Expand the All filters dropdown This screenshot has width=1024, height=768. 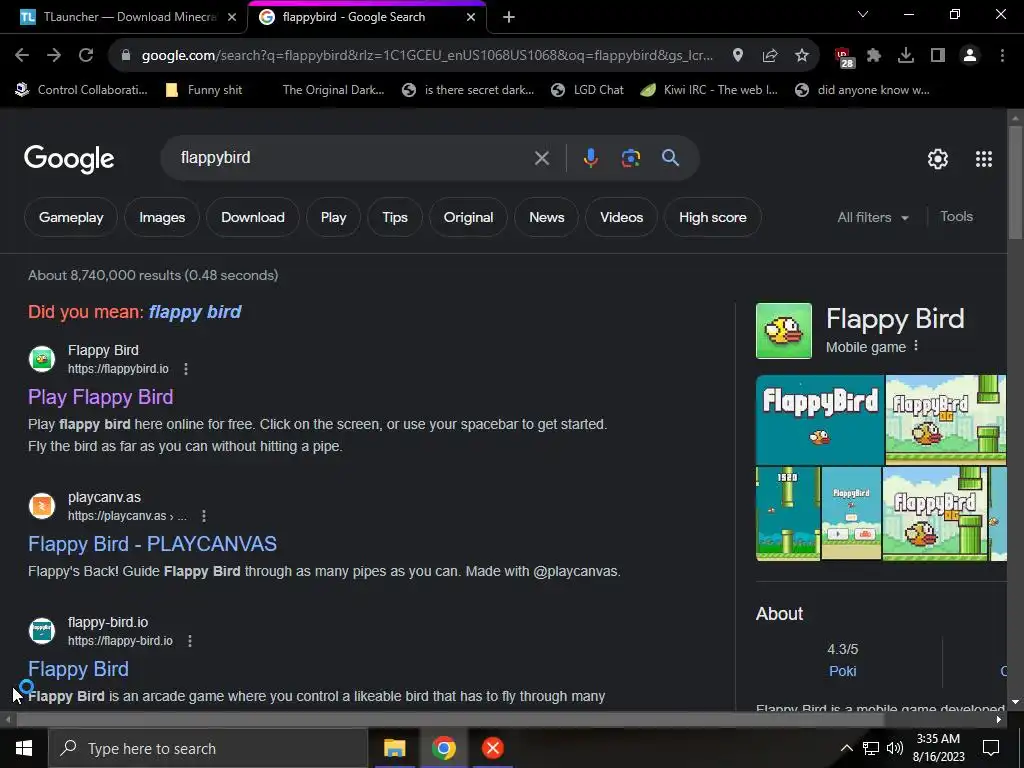pyautogui.click(x=873, y=217)
